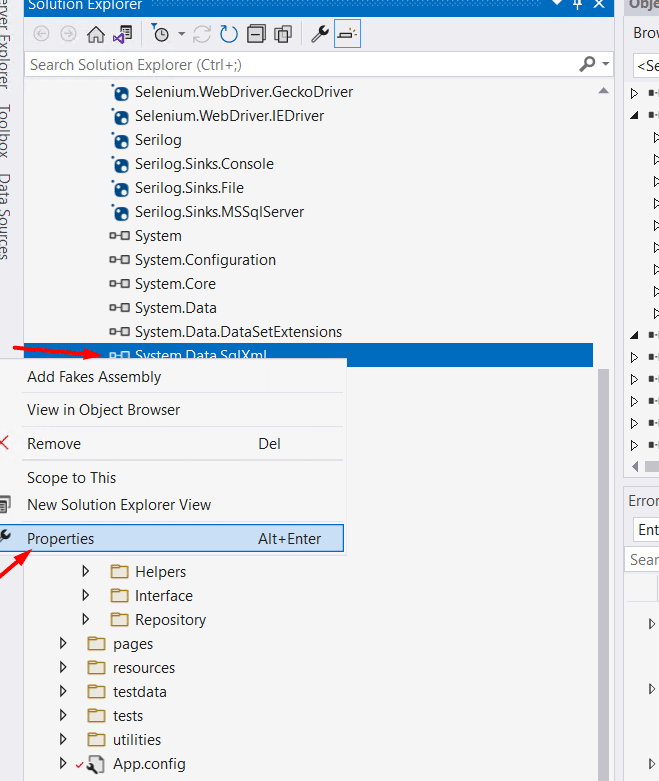659x781 pixels.
Task: Select the System.Core reference
Action: [x=175, y=284]
